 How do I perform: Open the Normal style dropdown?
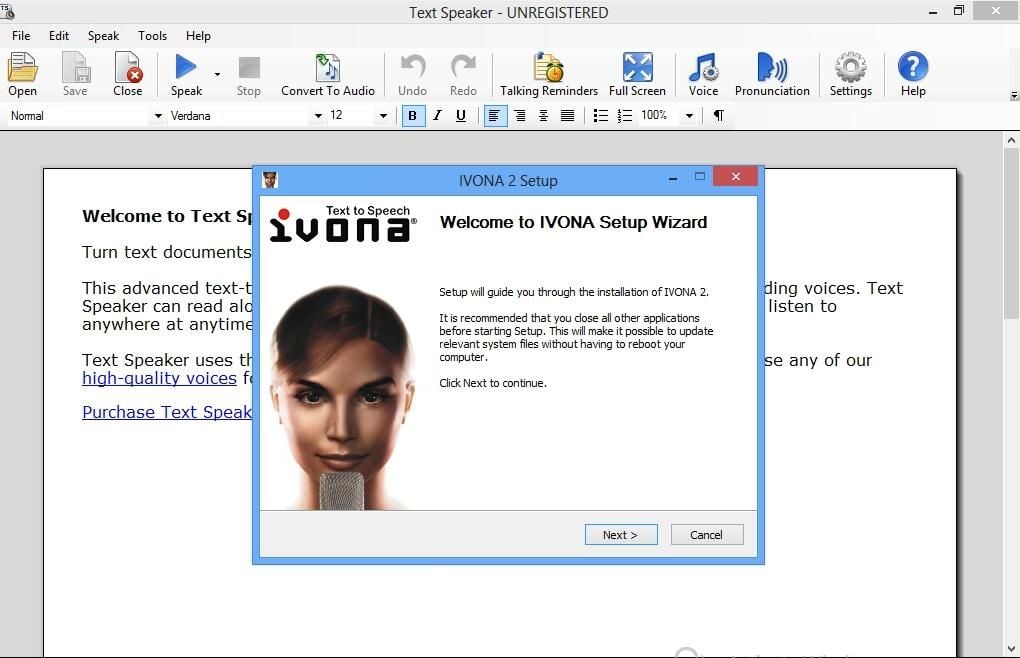click(x=157, y=116)
